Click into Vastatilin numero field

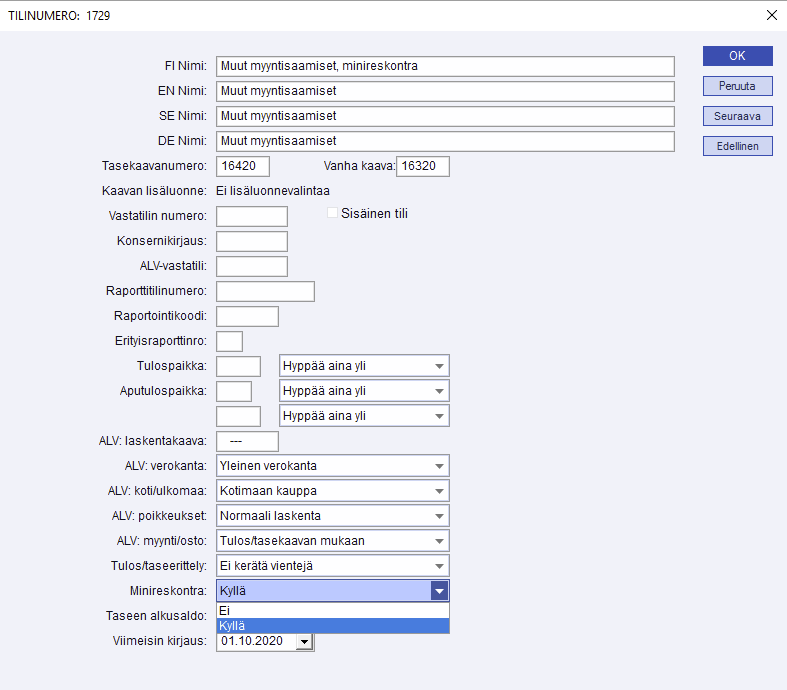252,216
